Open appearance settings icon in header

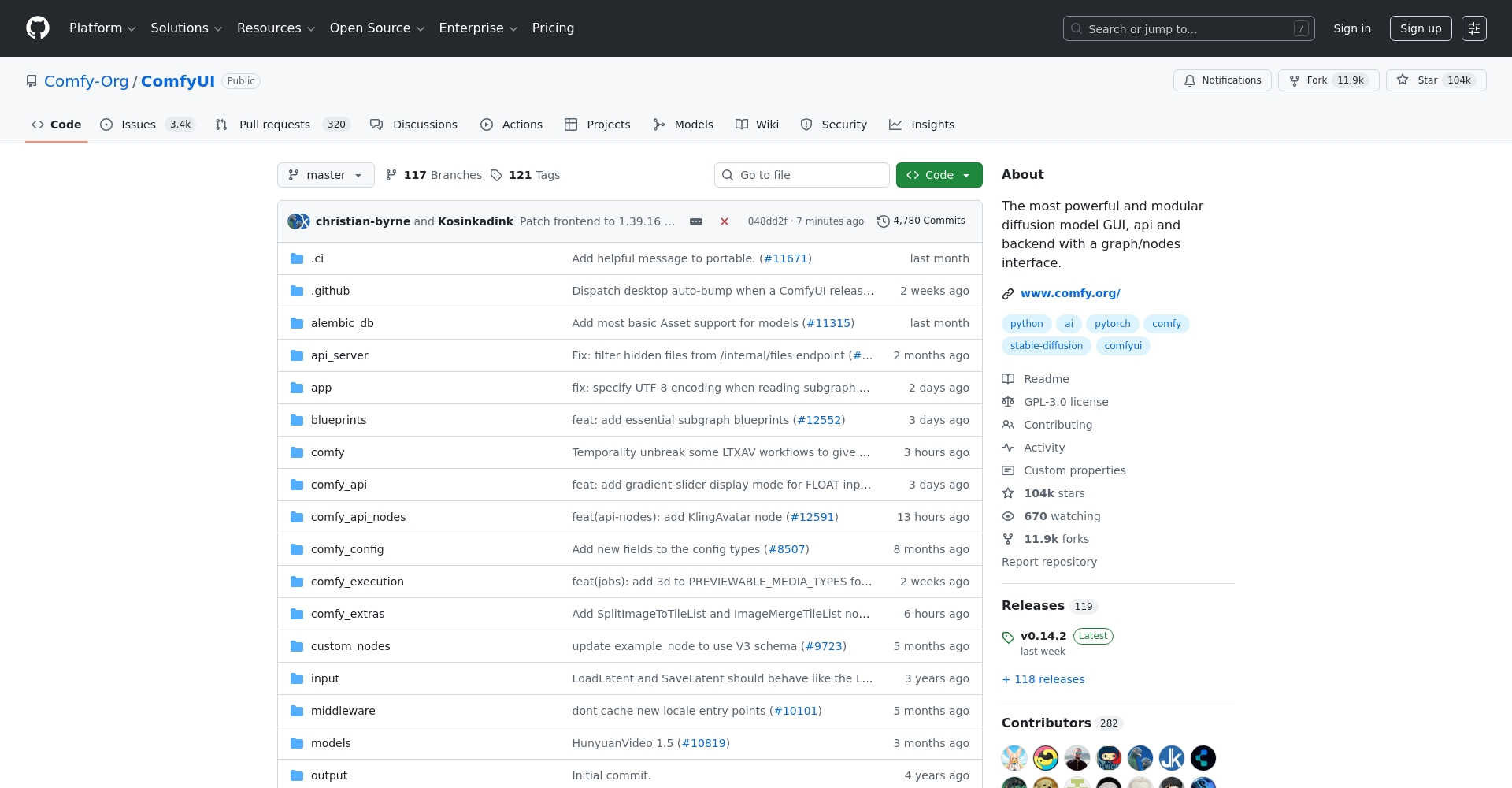(x=1473, y=28)
